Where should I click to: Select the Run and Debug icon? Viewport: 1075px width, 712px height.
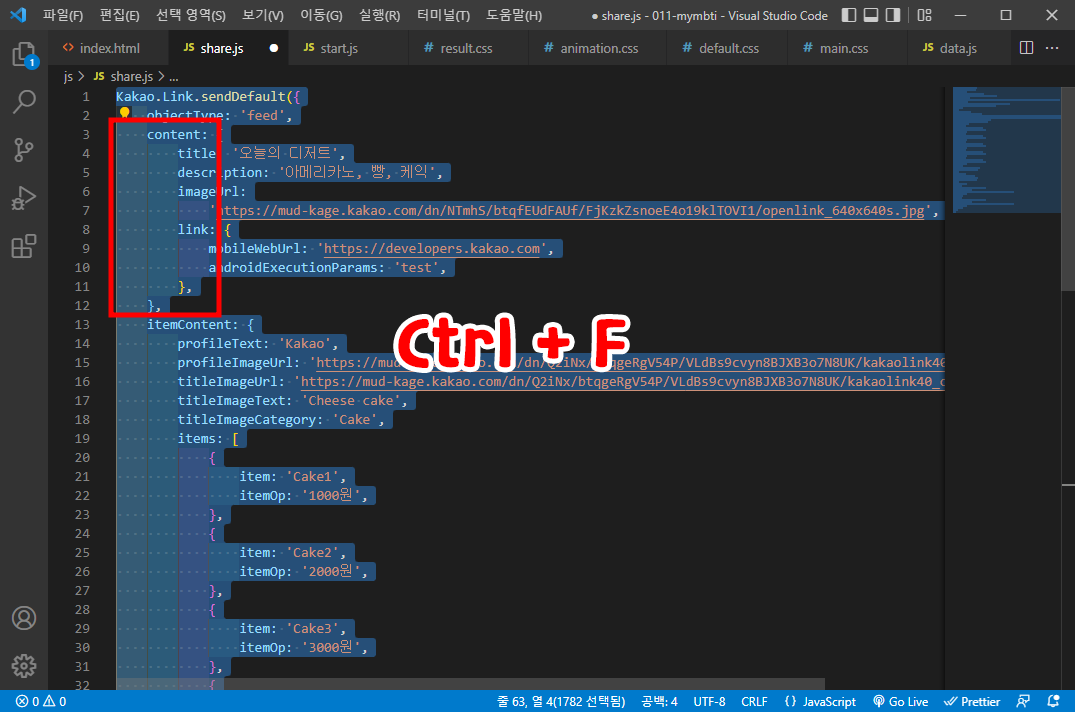click(24, 198)
